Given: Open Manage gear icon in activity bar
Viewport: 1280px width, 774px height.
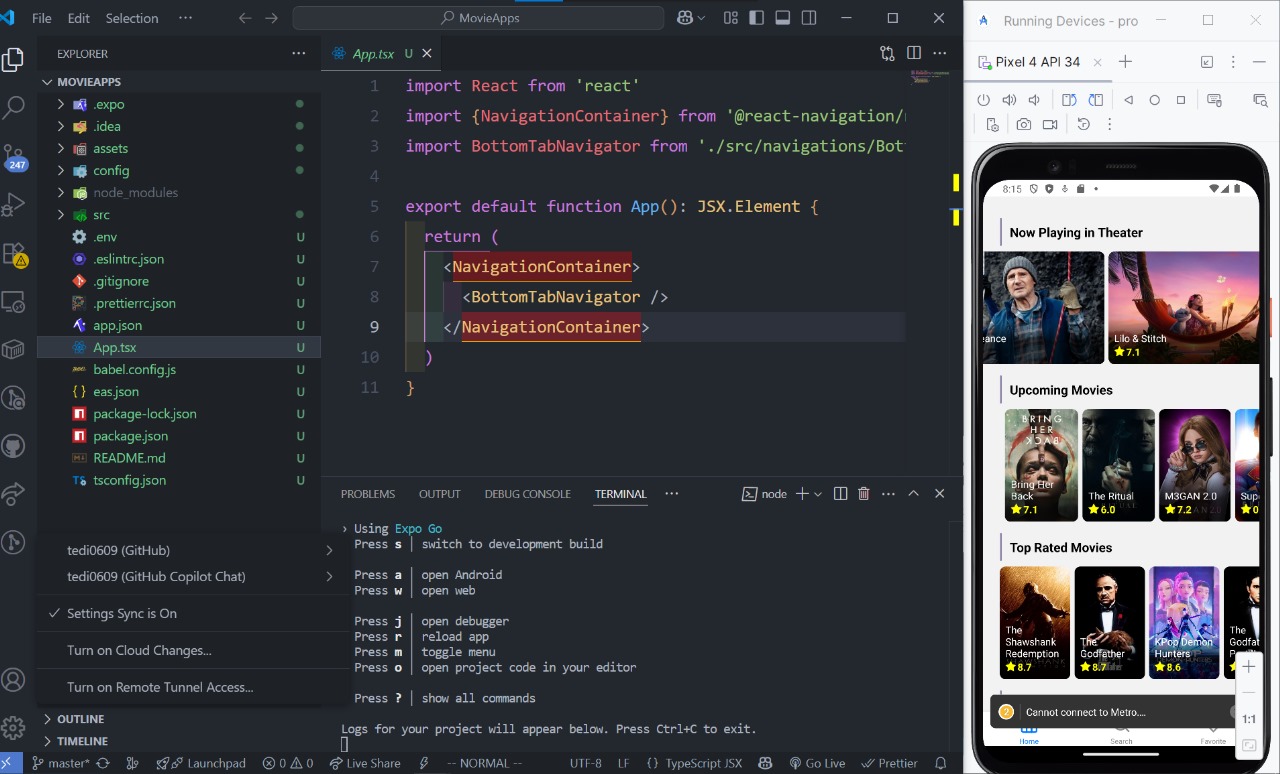Looking at the screenshot, I should [14, 727].
